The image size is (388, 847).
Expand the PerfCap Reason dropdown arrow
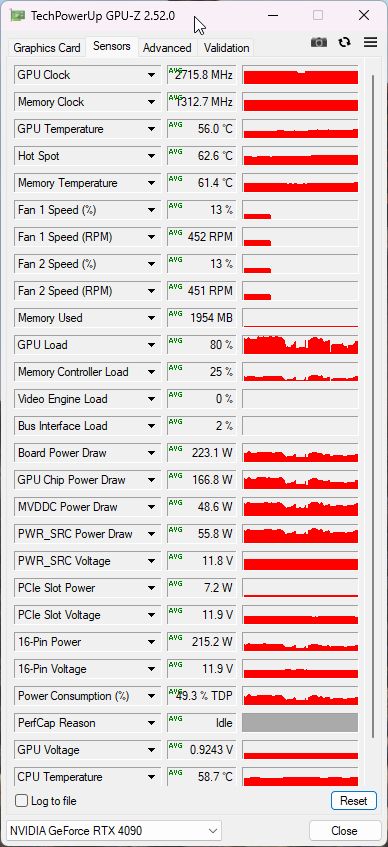click(x=151, y=723)
